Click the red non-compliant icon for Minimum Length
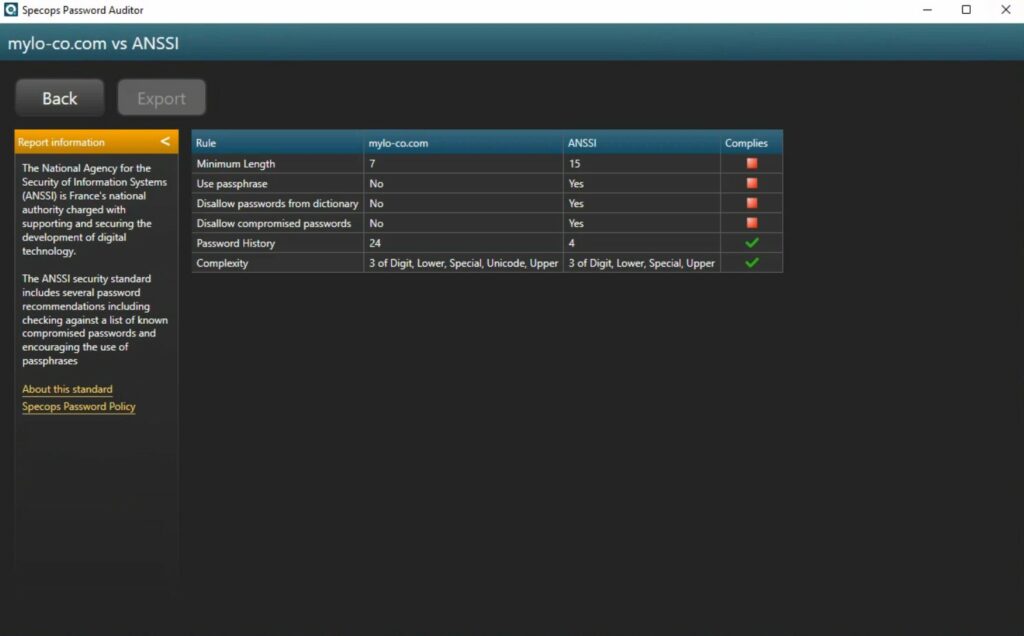The height and width of the screenshot is (636, 1024). tap(752, 163)
